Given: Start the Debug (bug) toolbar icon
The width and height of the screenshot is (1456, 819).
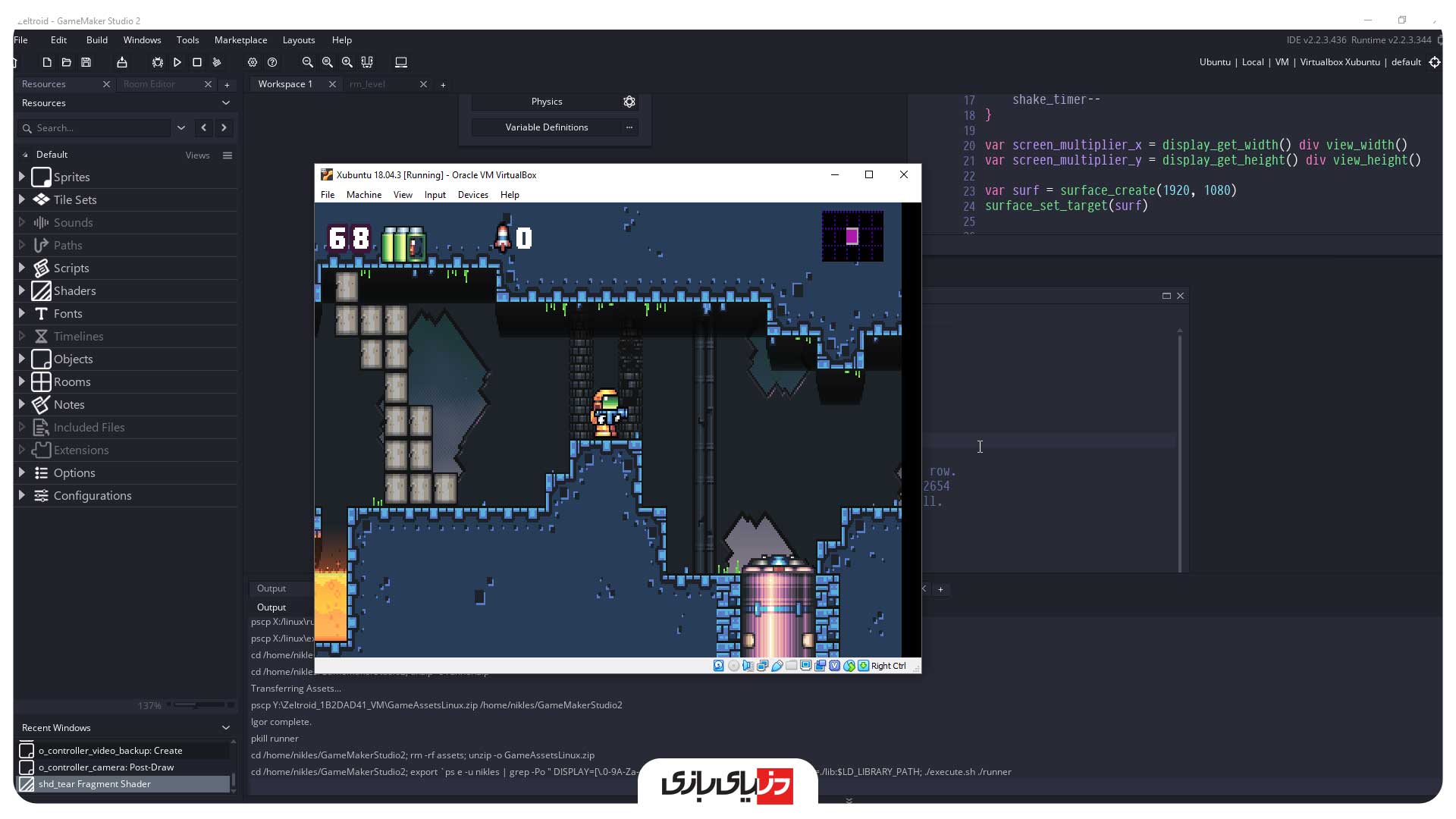Looking at the screenshot, I should tap(158, 62).
